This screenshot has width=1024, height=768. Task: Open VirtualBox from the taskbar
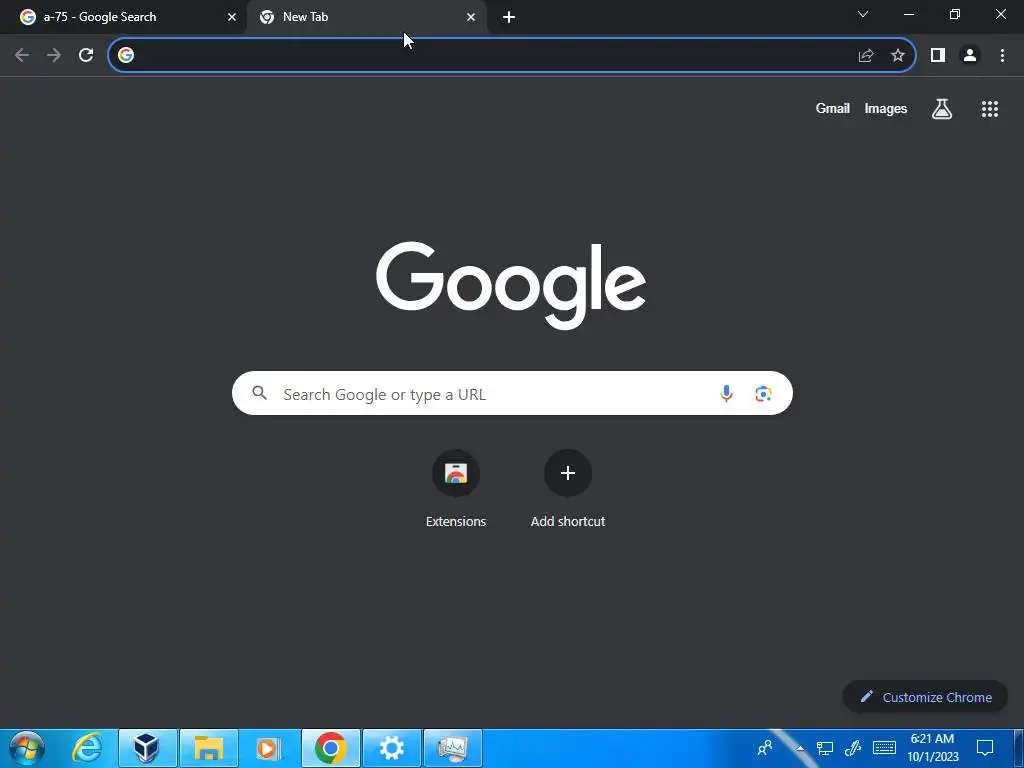(147, 748)
